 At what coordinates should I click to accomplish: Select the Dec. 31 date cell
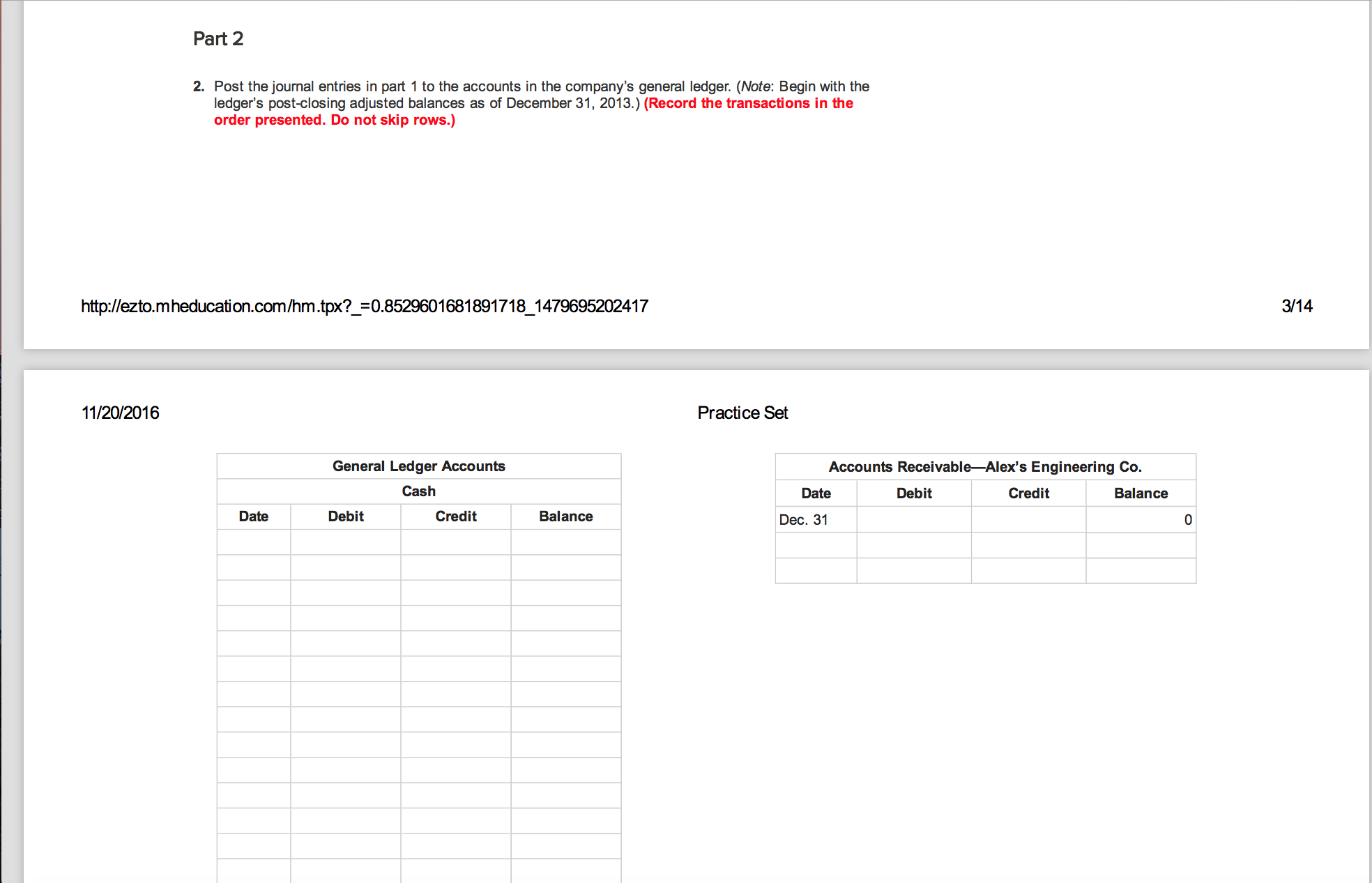pos(804,519)
